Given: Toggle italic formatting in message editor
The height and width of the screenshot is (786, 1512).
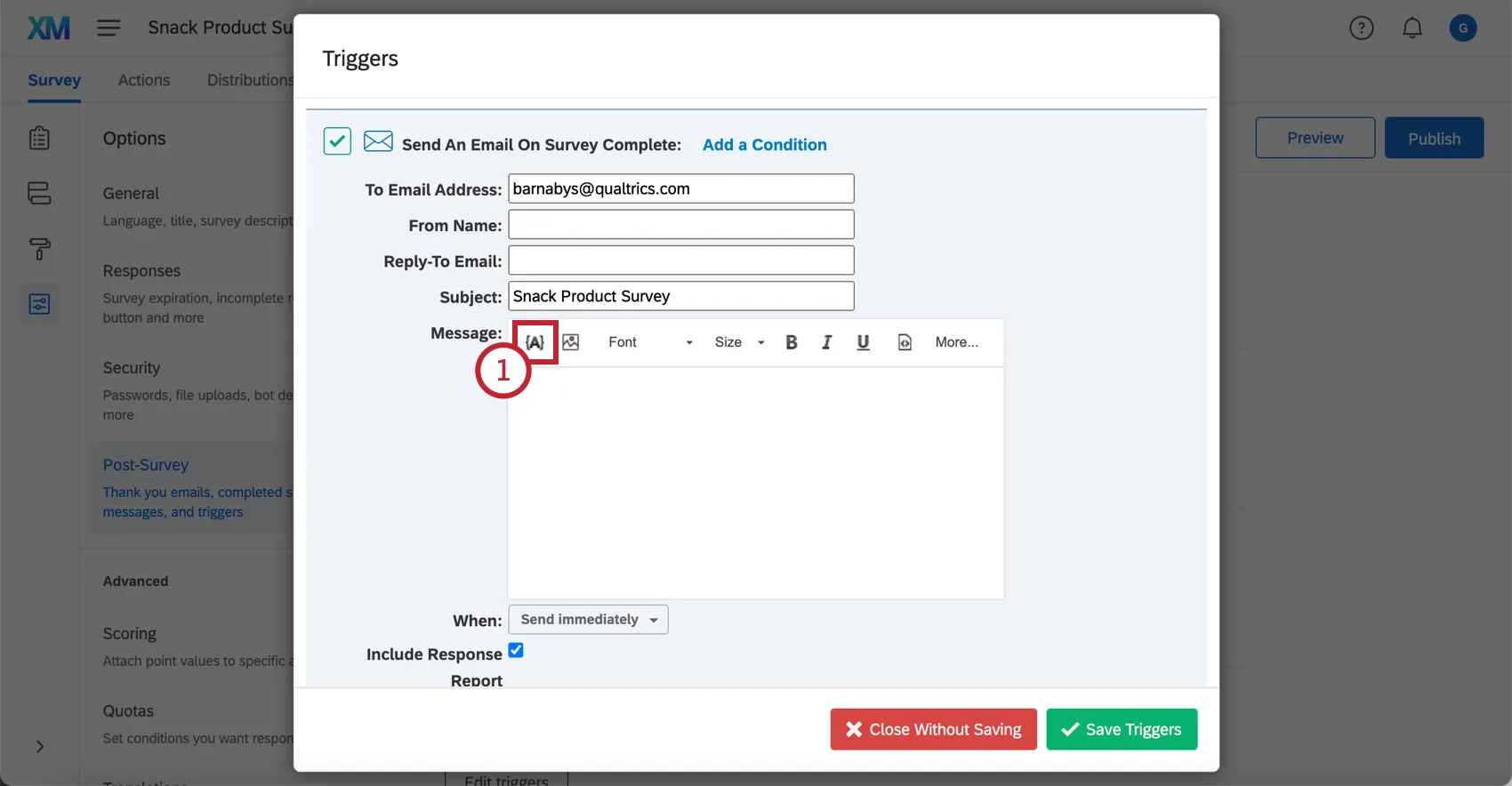Looking at the screenshot, I should coord(826,342).
